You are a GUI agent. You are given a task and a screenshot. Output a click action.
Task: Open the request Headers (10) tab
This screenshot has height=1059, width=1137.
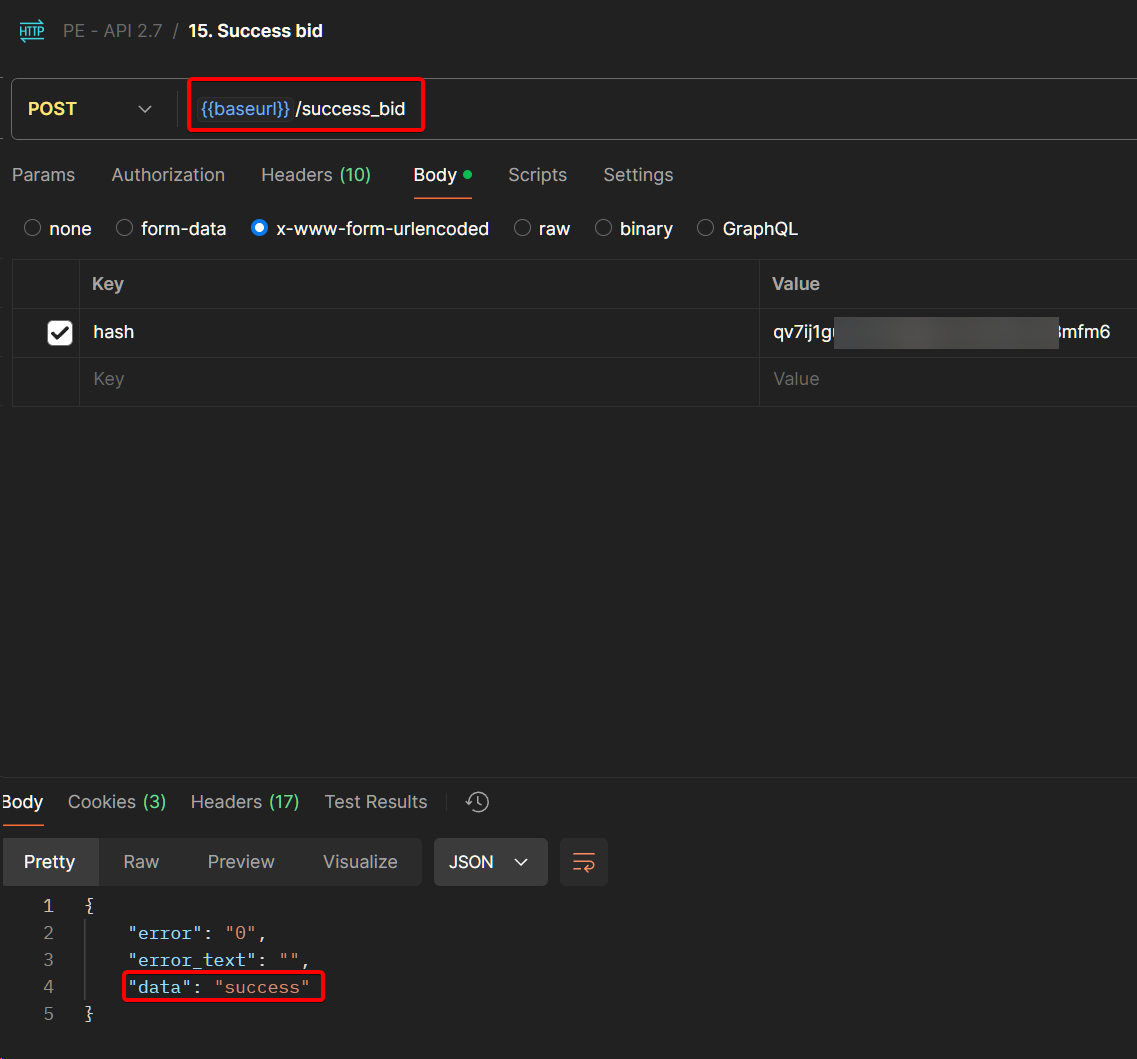(316, 175)
